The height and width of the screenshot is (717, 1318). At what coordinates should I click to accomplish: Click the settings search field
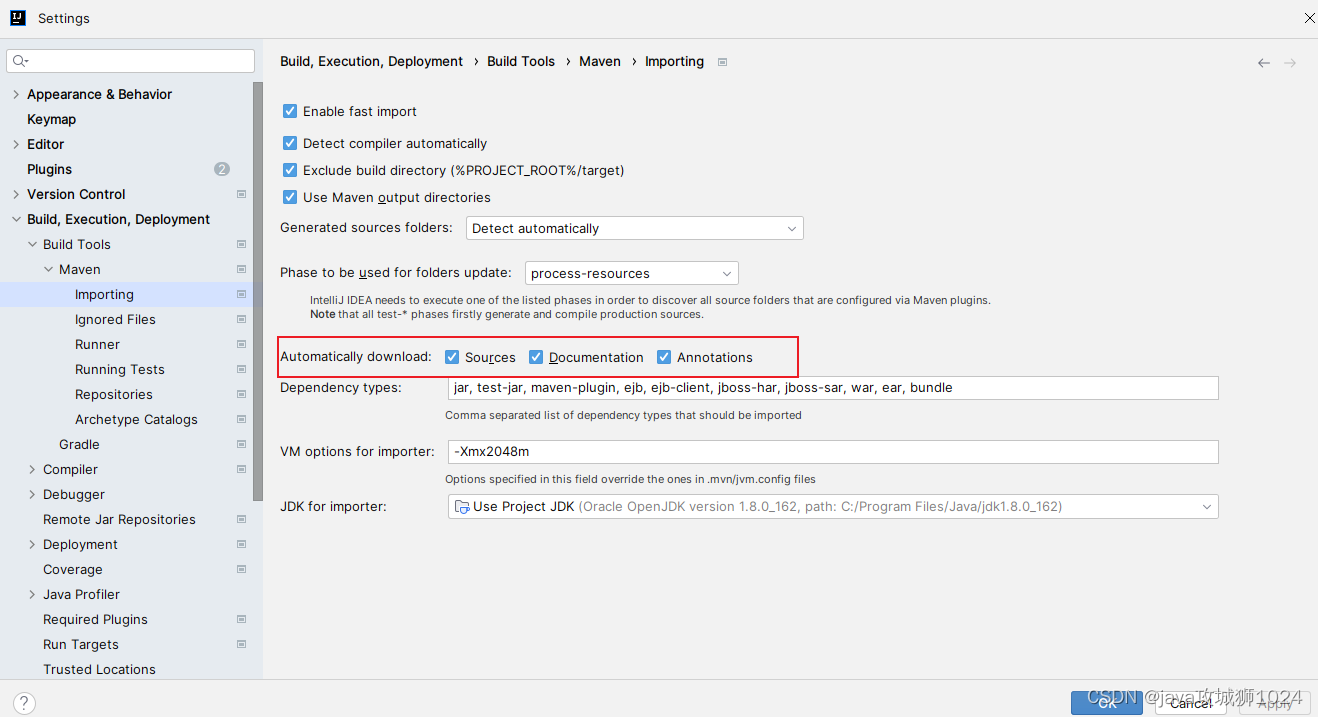131,61
